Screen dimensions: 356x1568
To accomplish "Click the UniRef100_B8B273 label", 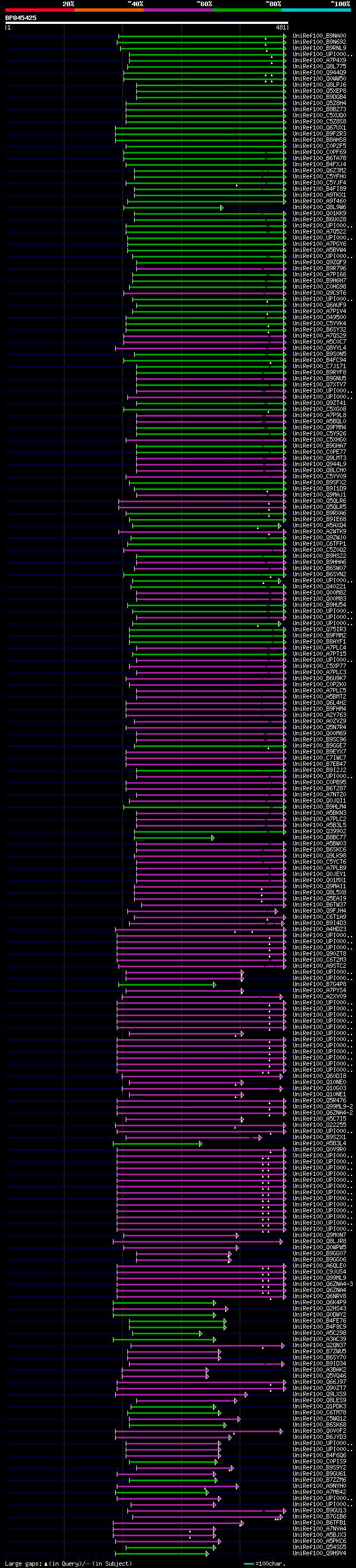I will 319,109.
